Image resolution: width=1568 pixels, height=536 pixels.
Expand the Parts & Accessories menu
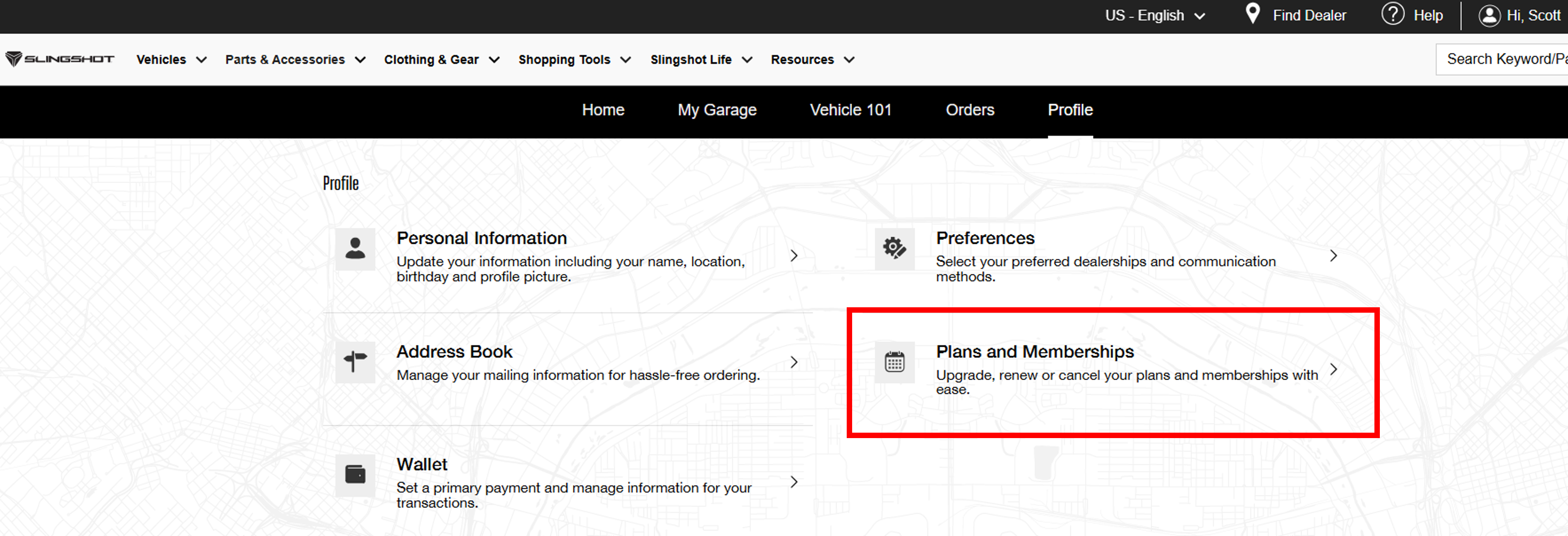(x=295, y=60)
